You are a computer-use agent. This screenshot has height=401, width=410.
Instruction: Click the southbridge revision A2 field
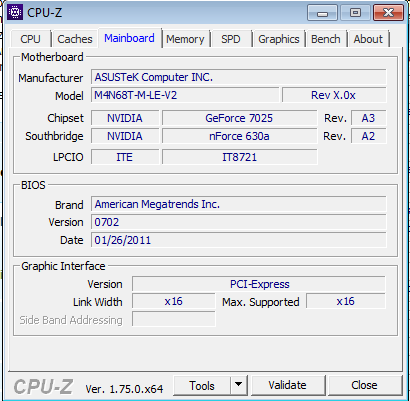[368, 136]
